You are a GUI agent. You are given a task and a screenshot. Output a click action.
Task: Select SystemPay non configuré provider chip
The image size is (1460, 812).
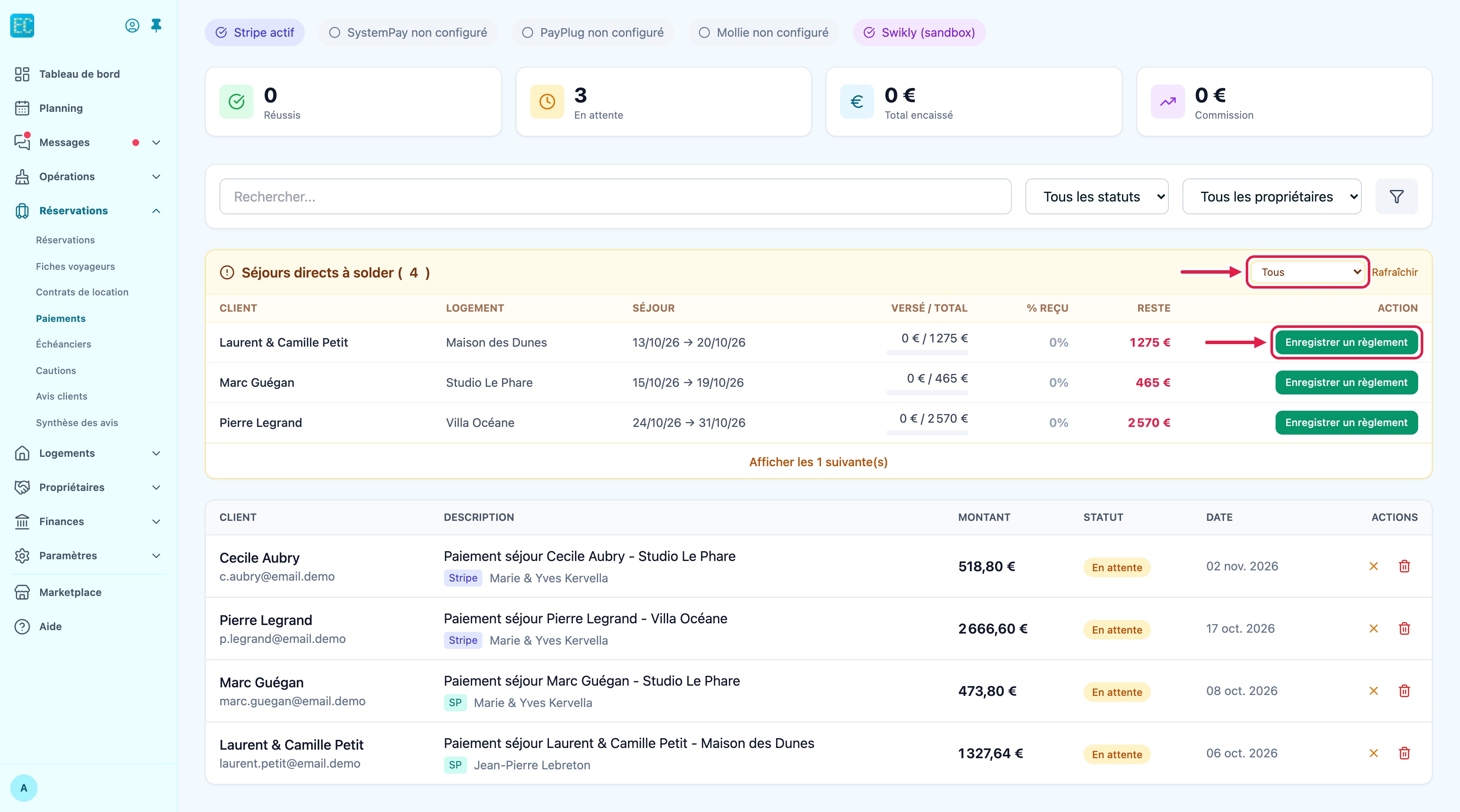pyautogui.click(x=408, y=32)
